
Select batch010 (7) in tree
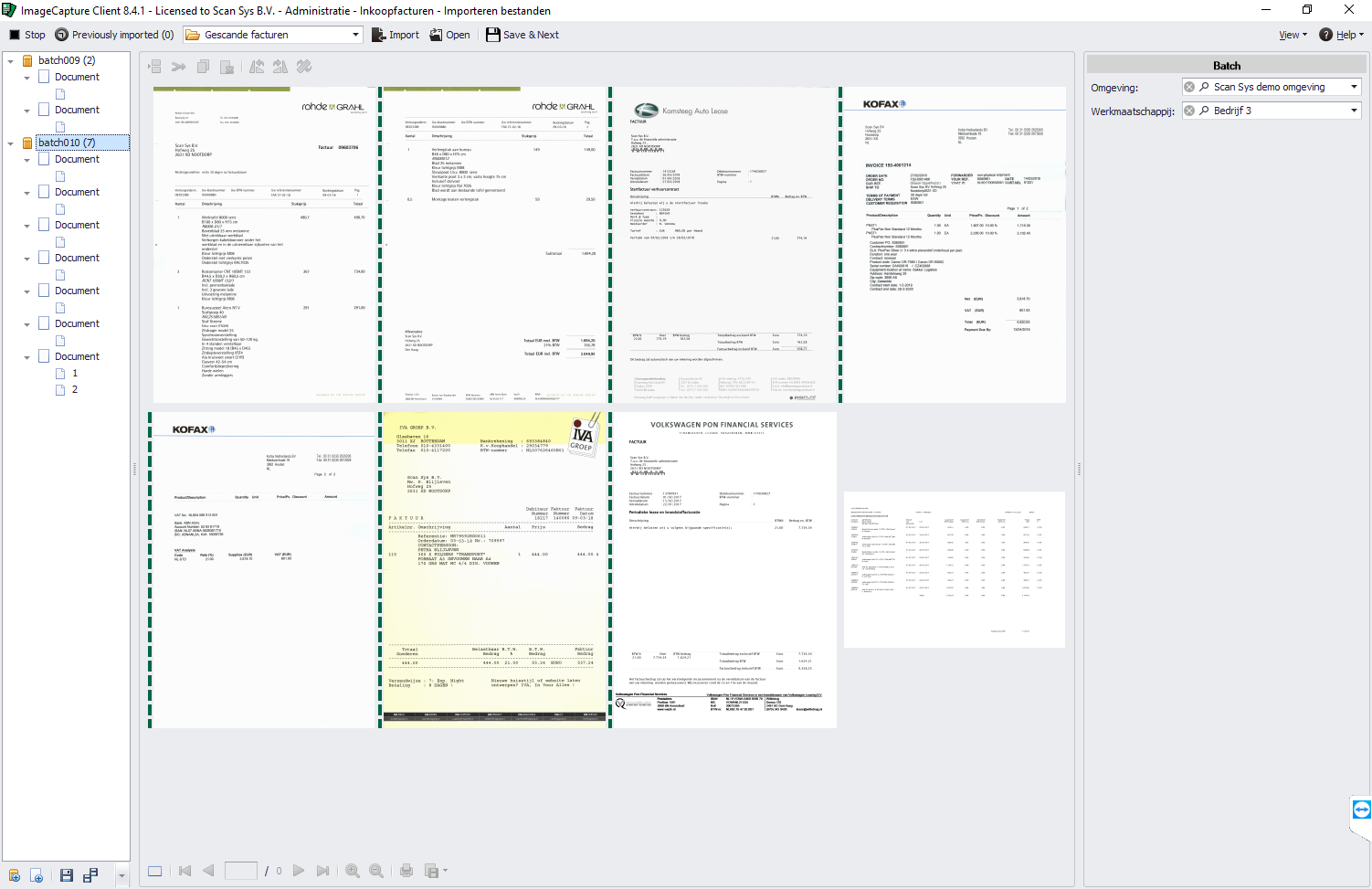67,143
